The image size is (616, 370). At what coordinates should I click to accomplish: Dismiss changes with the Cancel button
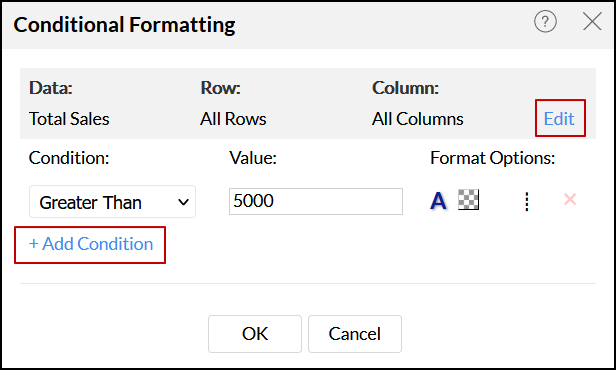pos(355,334)
